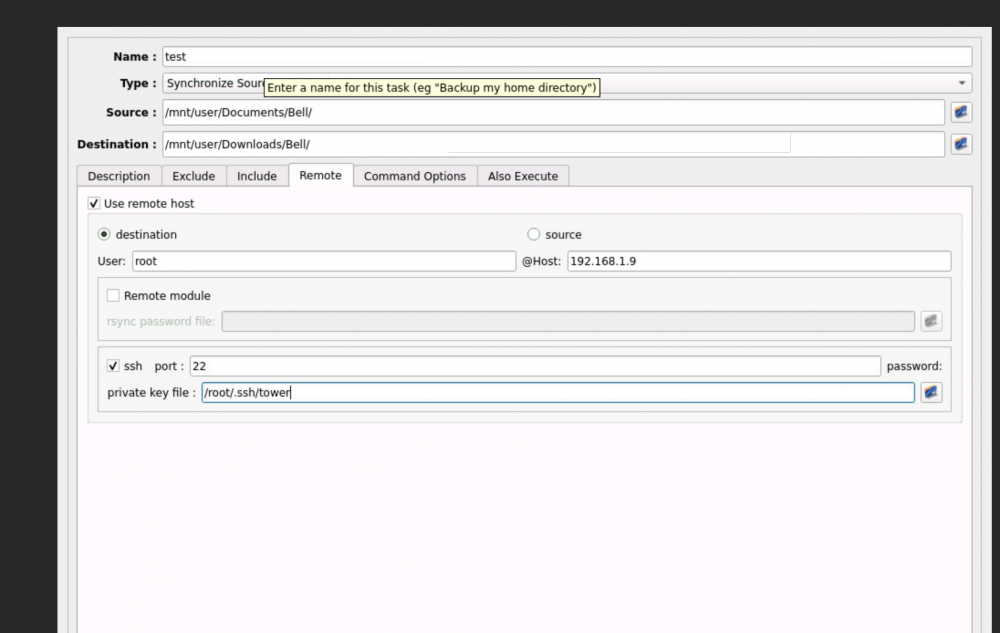Click the User field containing root
1000x633 pixels.
(324, 261)
